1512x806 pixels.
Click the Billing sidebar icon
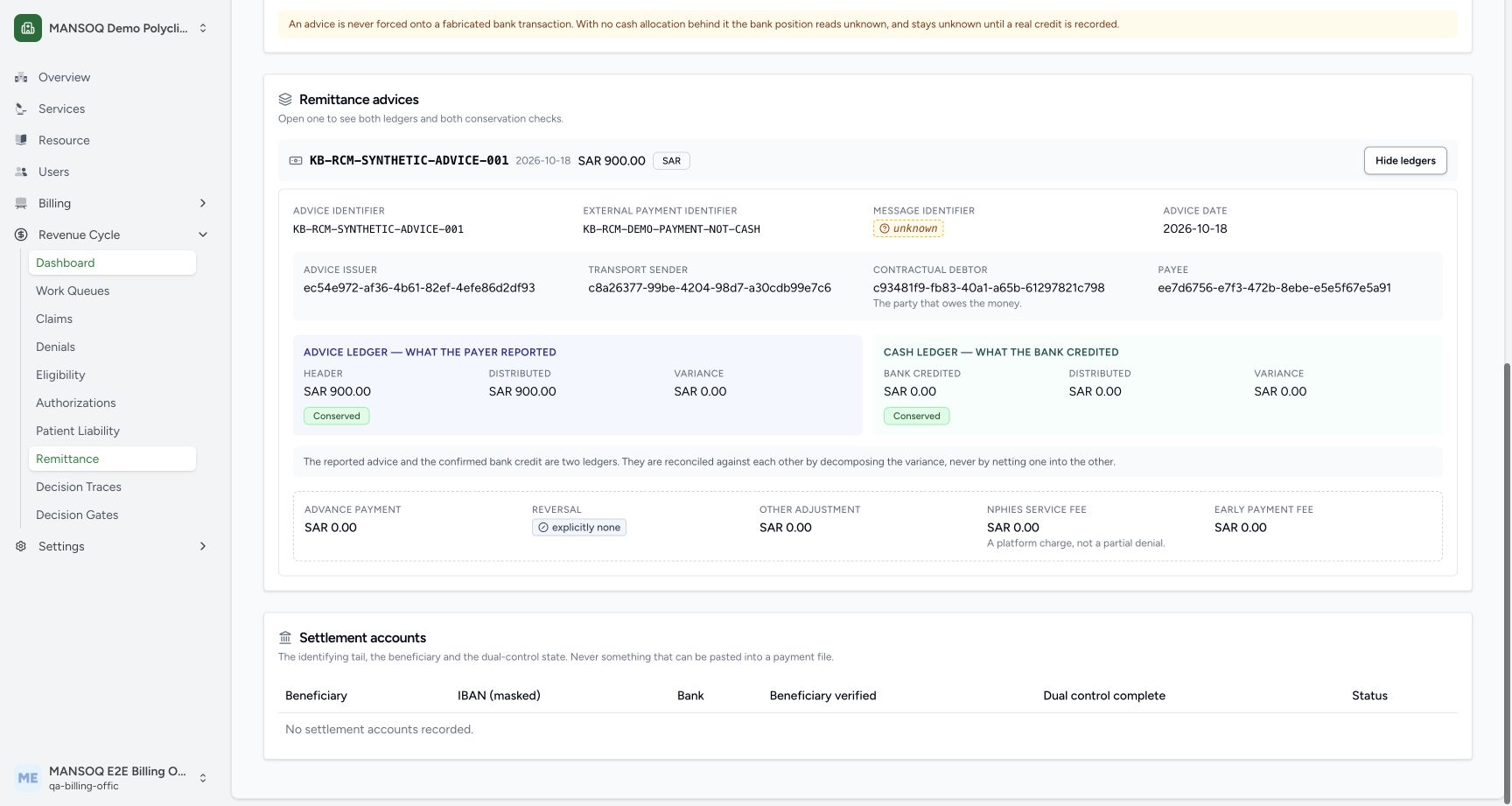pos(21,203)
